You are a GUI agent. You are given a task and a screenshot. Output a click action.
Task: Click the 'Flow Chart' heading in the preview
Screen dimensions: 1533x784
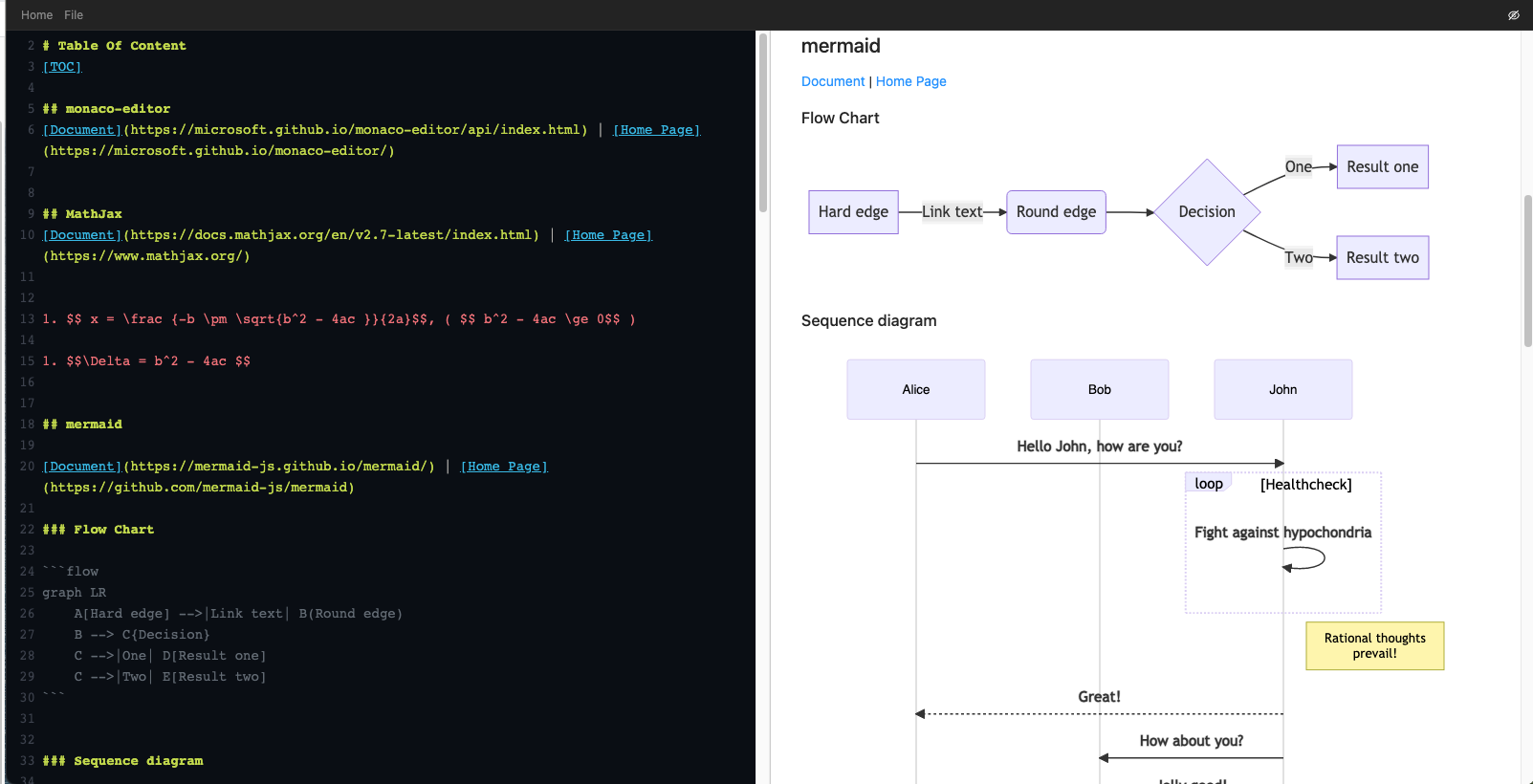click(x=841, y=118)
